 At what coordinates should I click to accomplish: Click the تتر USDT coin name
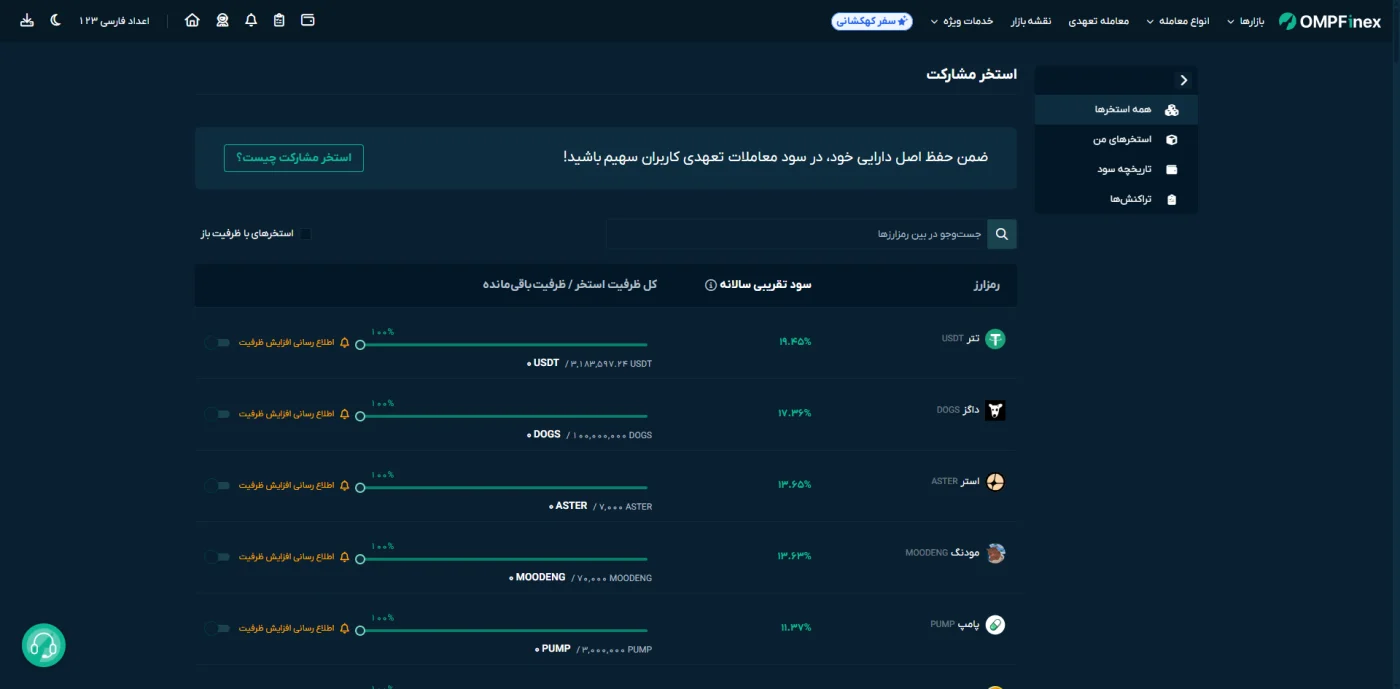(960, 339)
